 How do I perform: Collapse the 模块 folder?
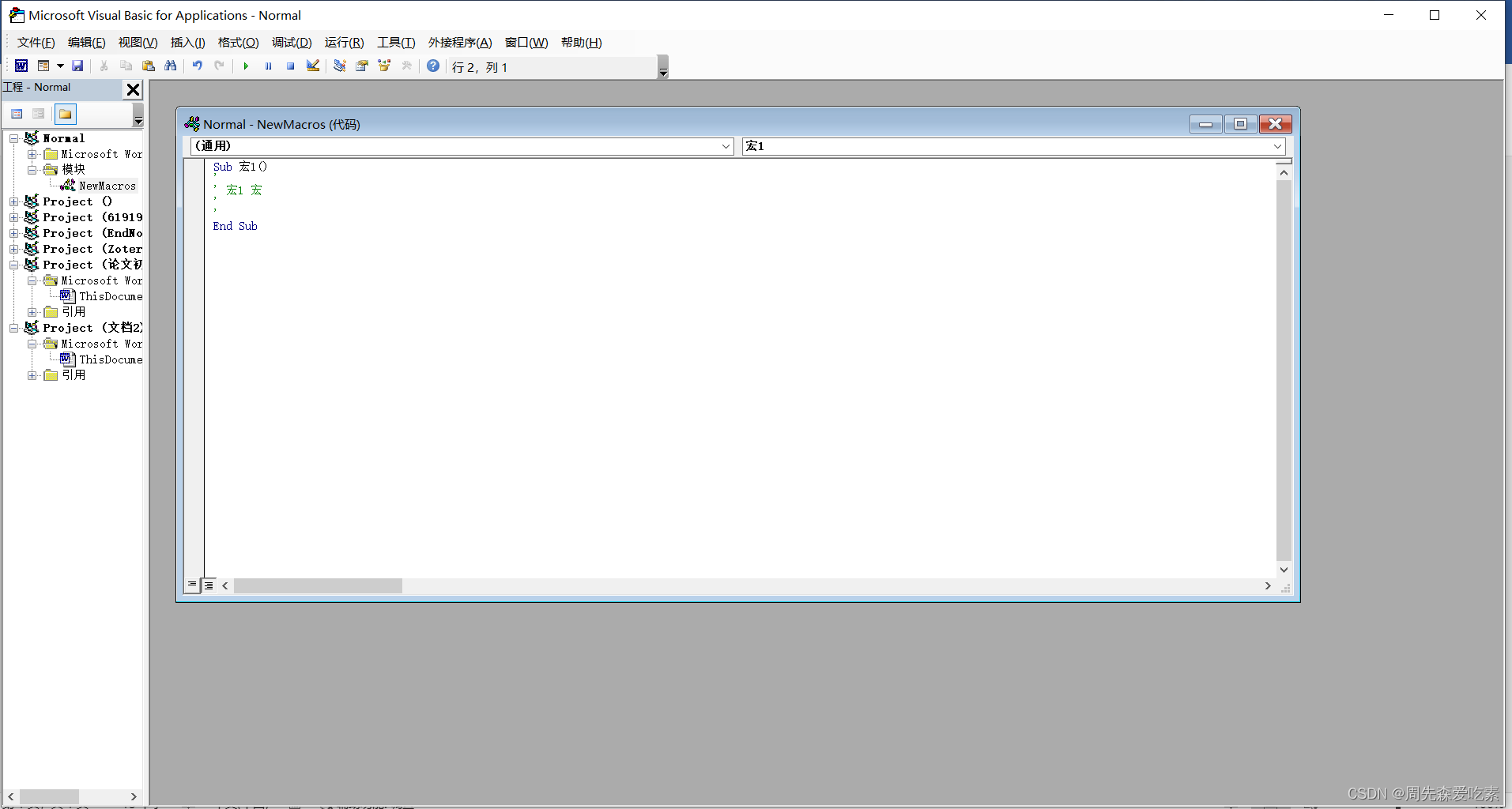pos(32,170)
